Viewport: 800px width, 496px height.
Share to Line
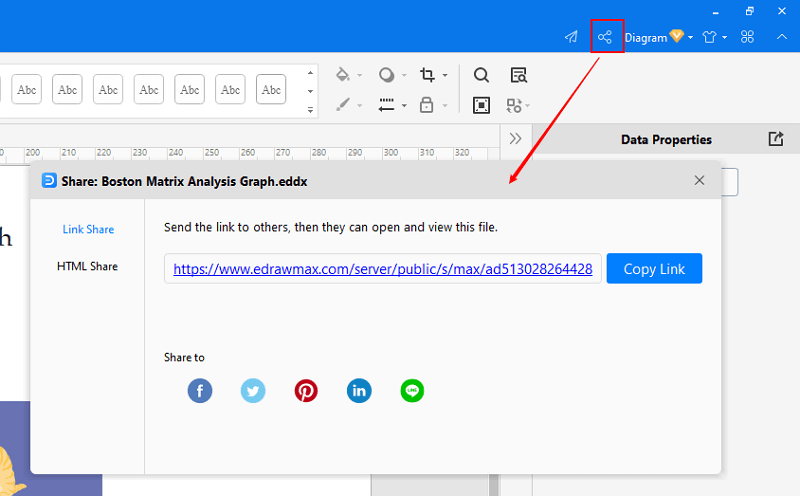pyautogui.click(x=412, y=391)
